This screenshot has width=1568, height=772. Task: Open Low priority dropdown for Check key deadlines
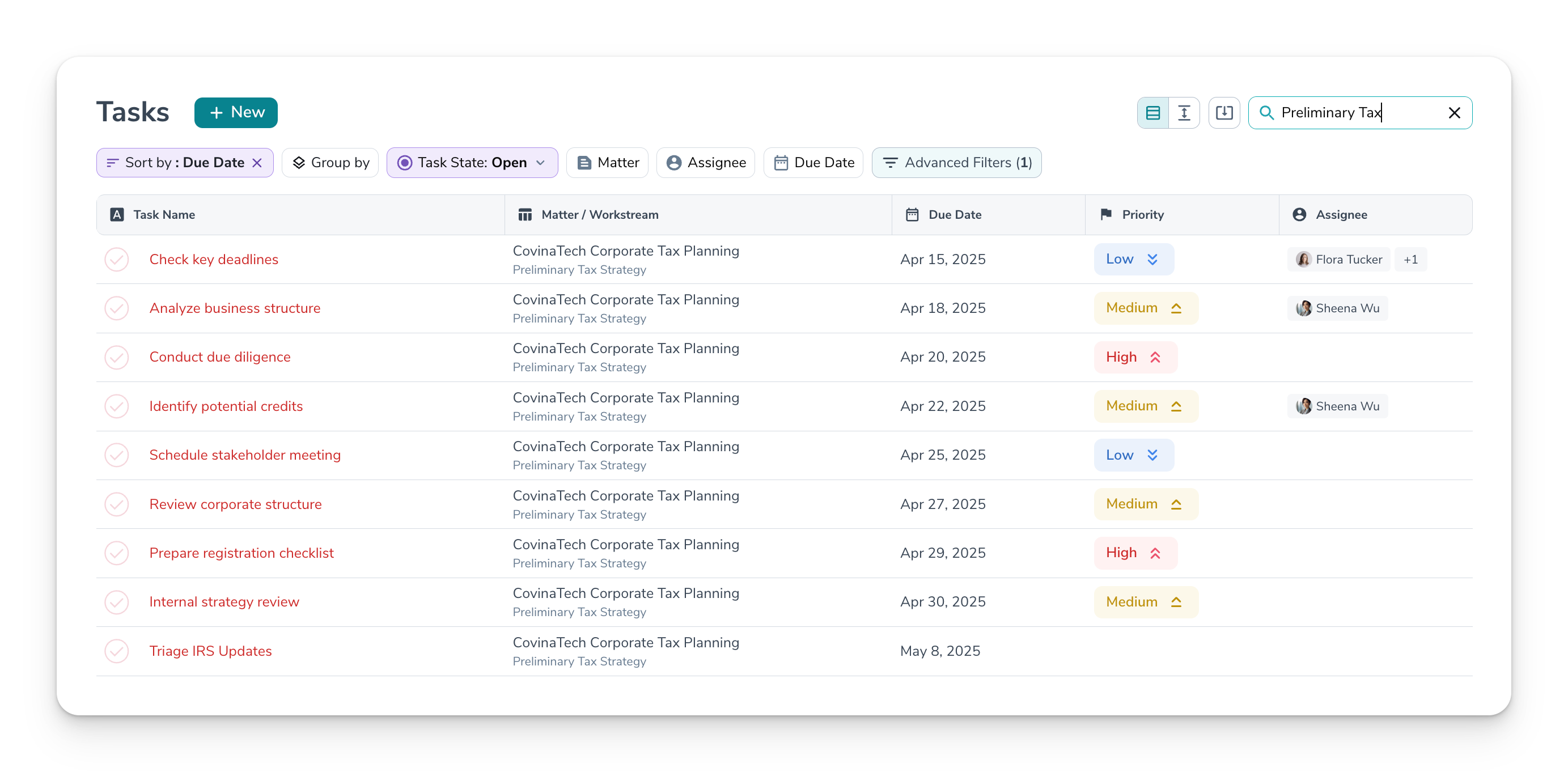(1133, 260)
